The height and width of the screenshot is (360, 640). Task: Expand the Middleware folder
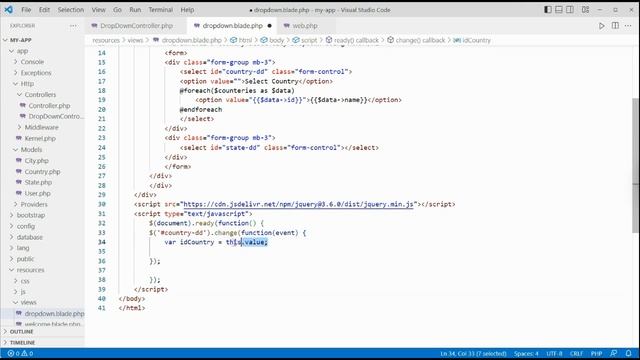pyautogui.click(x=42, y=127)
